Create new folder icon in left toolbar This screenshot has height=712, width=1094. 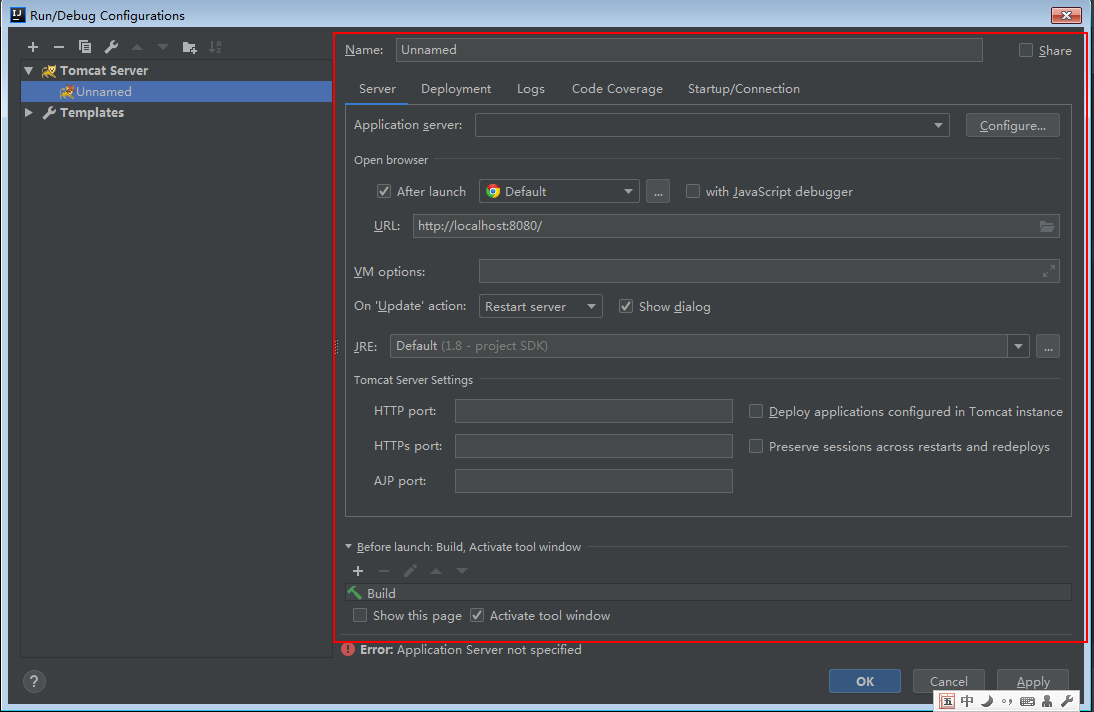(x=189, y=47)
